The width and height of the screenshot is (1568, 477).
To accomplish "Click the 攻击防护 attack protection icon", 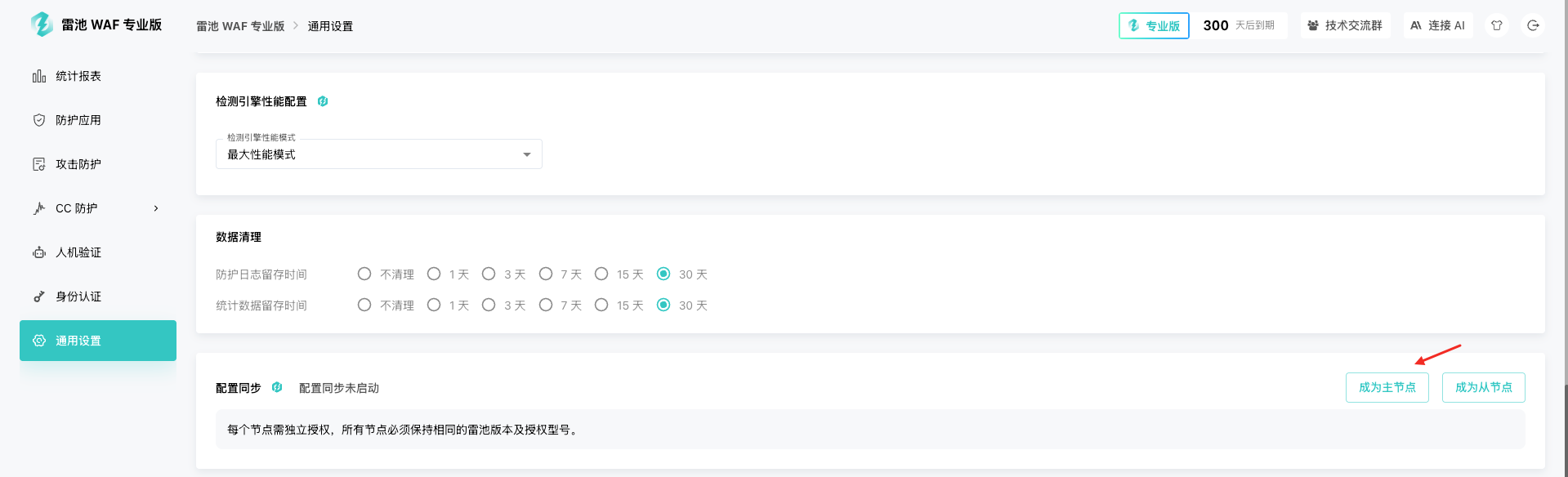I will [39, 164].
